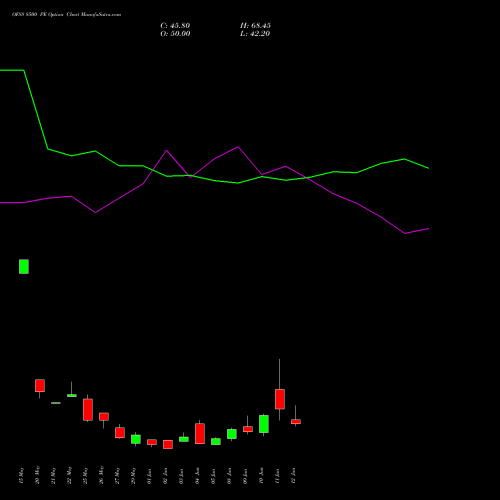The height and width of the screenshot is (500, 500).
Task: Click the green candle above the 08 Jun label
Action: [x=232, y=434]
